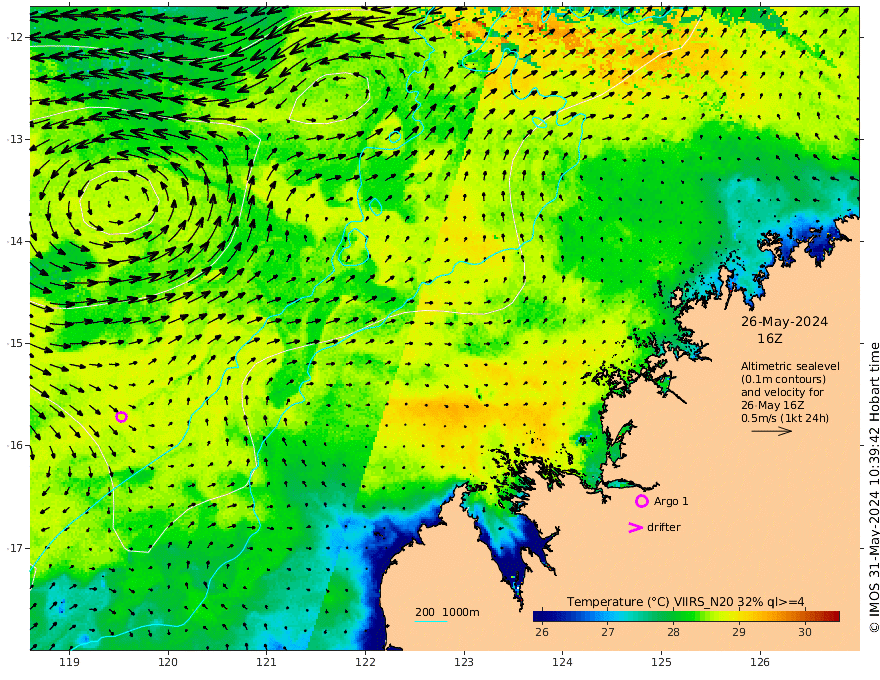Click longitude axis label 119
Screen dimensions: 880x680
[69, 662]
